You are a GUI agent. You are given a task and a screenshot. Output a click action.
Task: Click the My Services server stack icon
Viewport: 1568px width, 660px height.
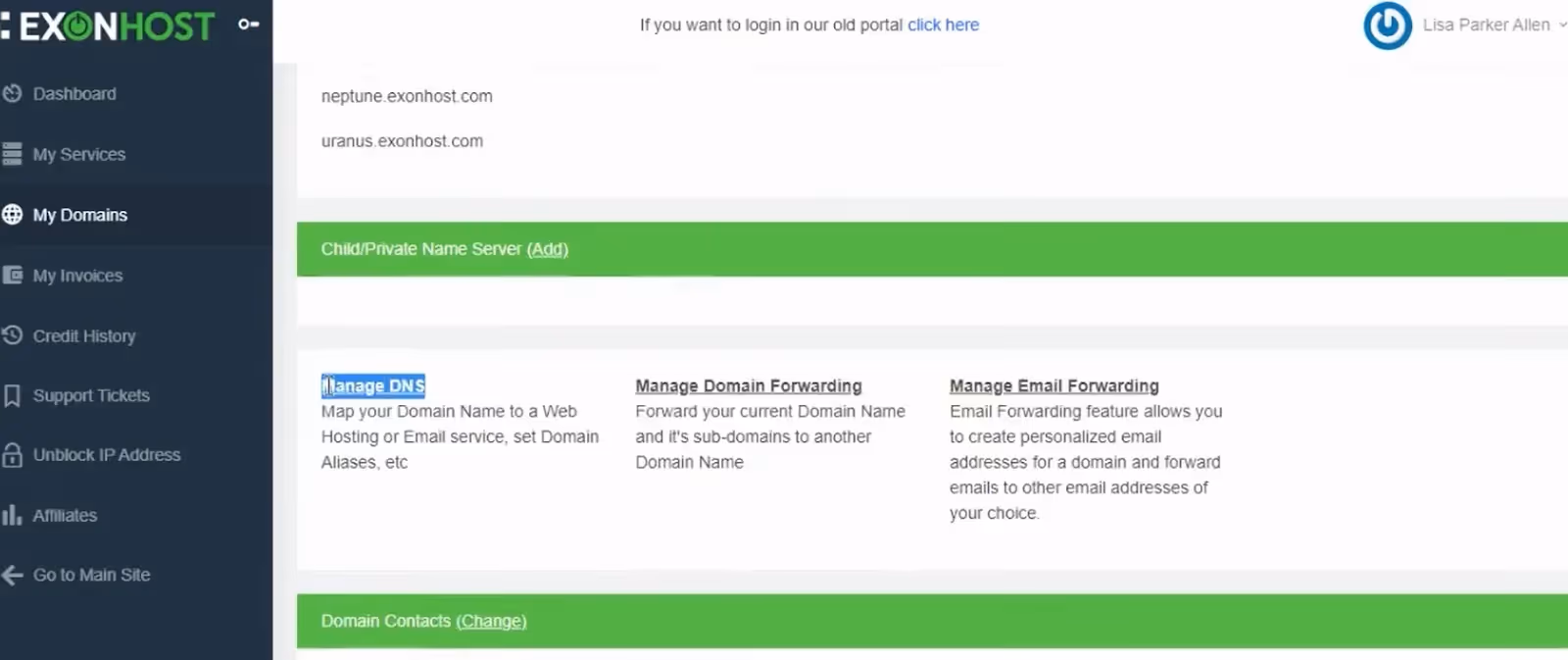click(12, 154)
